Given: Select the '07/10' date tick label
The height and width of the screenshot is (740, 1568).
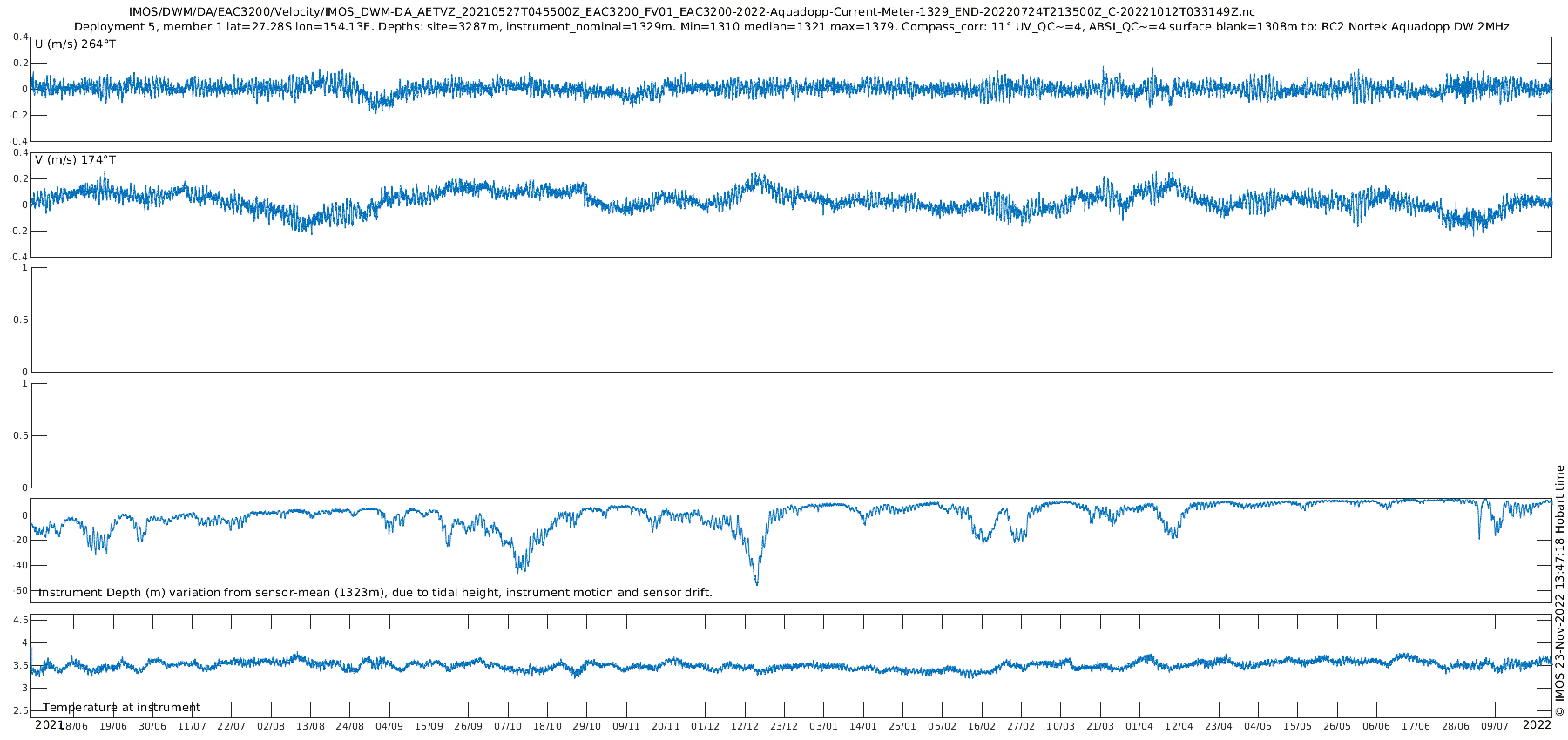Looking at the screenshot, I should (x=508, y=726).
